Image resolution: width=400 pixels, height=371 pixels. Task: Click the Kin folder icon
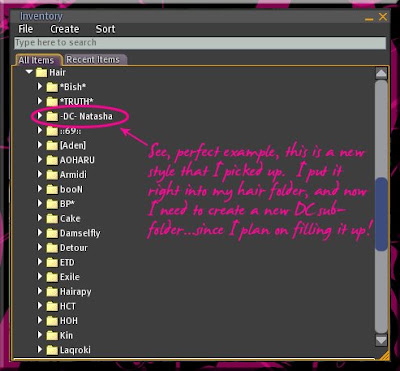click(52, 336)
